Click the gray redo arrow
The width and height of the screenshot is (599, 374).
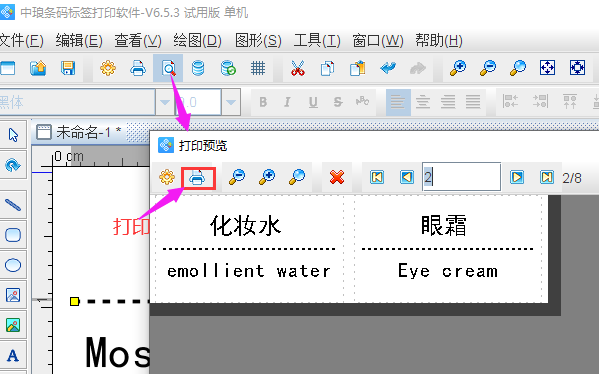(418, 68)
